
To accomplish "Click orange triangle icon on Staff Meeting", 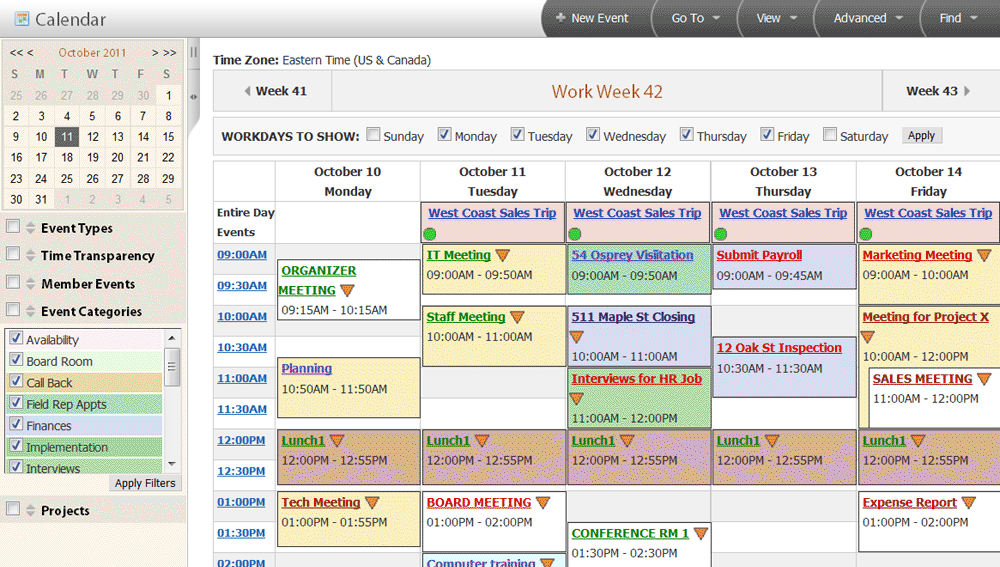I will tap(517, 317).
